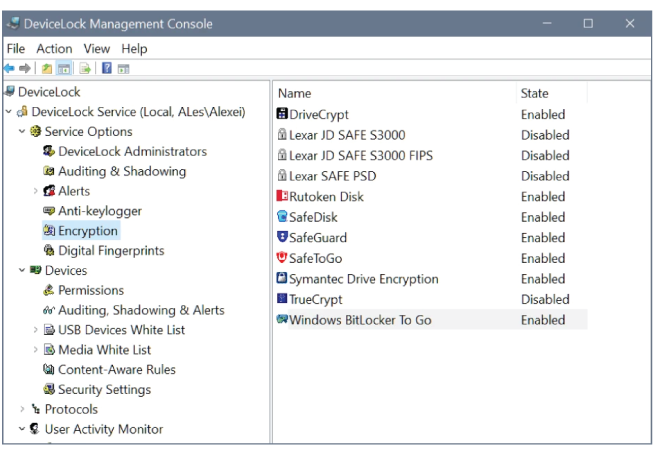654x456 pixels.
Task: Expand the Protocols tree node
Action: (x=22, y=409)
